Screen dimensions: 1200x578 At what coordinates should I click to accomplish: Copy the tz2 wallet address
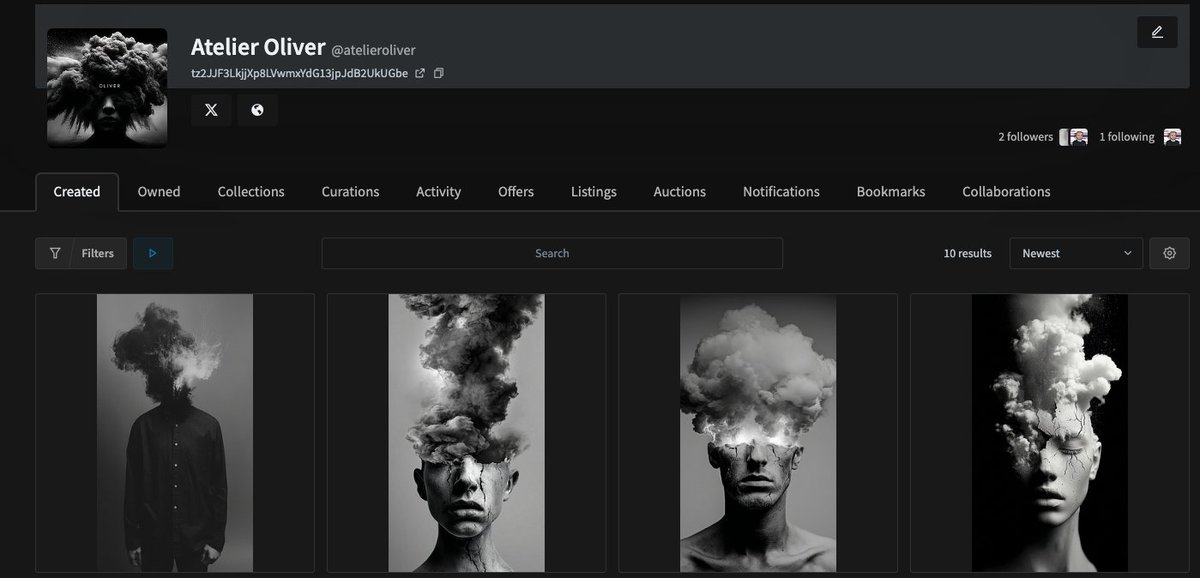coord(438,73)
